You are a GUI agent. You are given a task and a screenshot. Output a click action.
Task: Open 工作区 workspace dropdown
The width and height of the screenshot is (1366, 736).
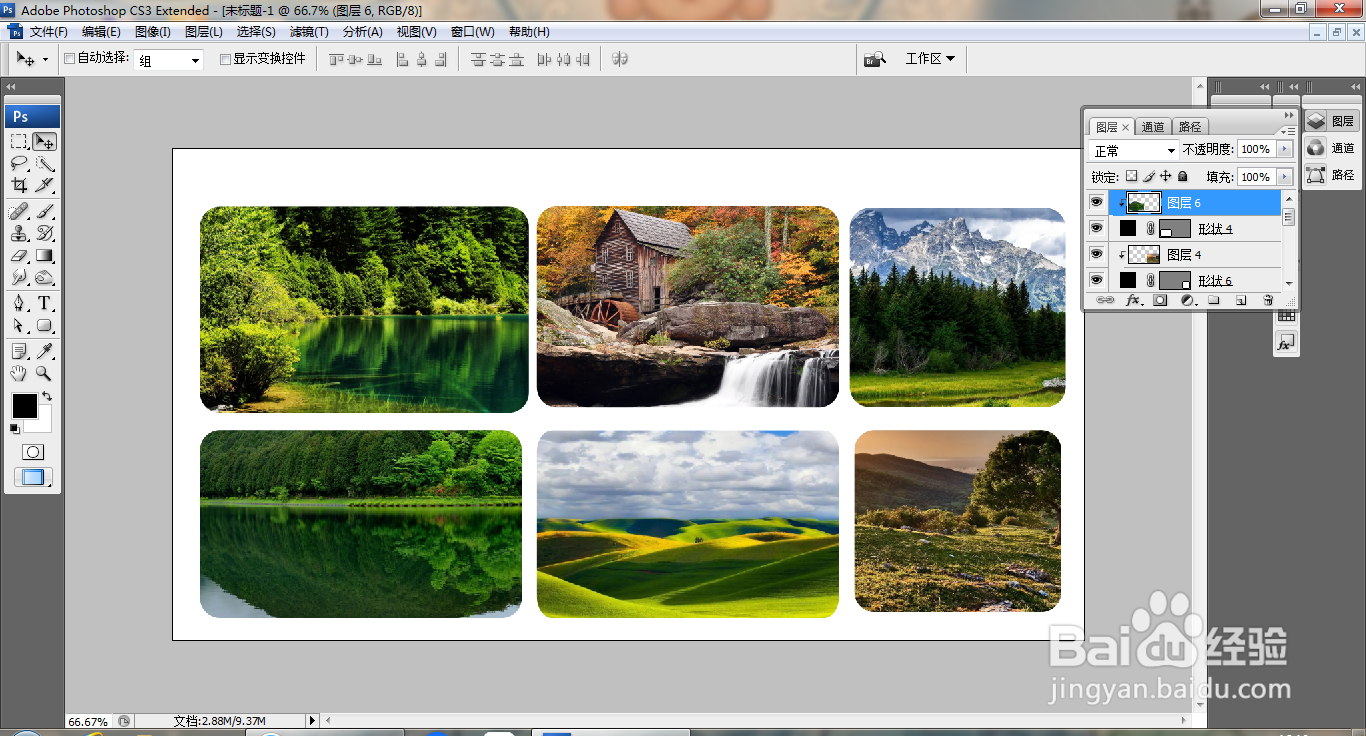click(930, 59)
